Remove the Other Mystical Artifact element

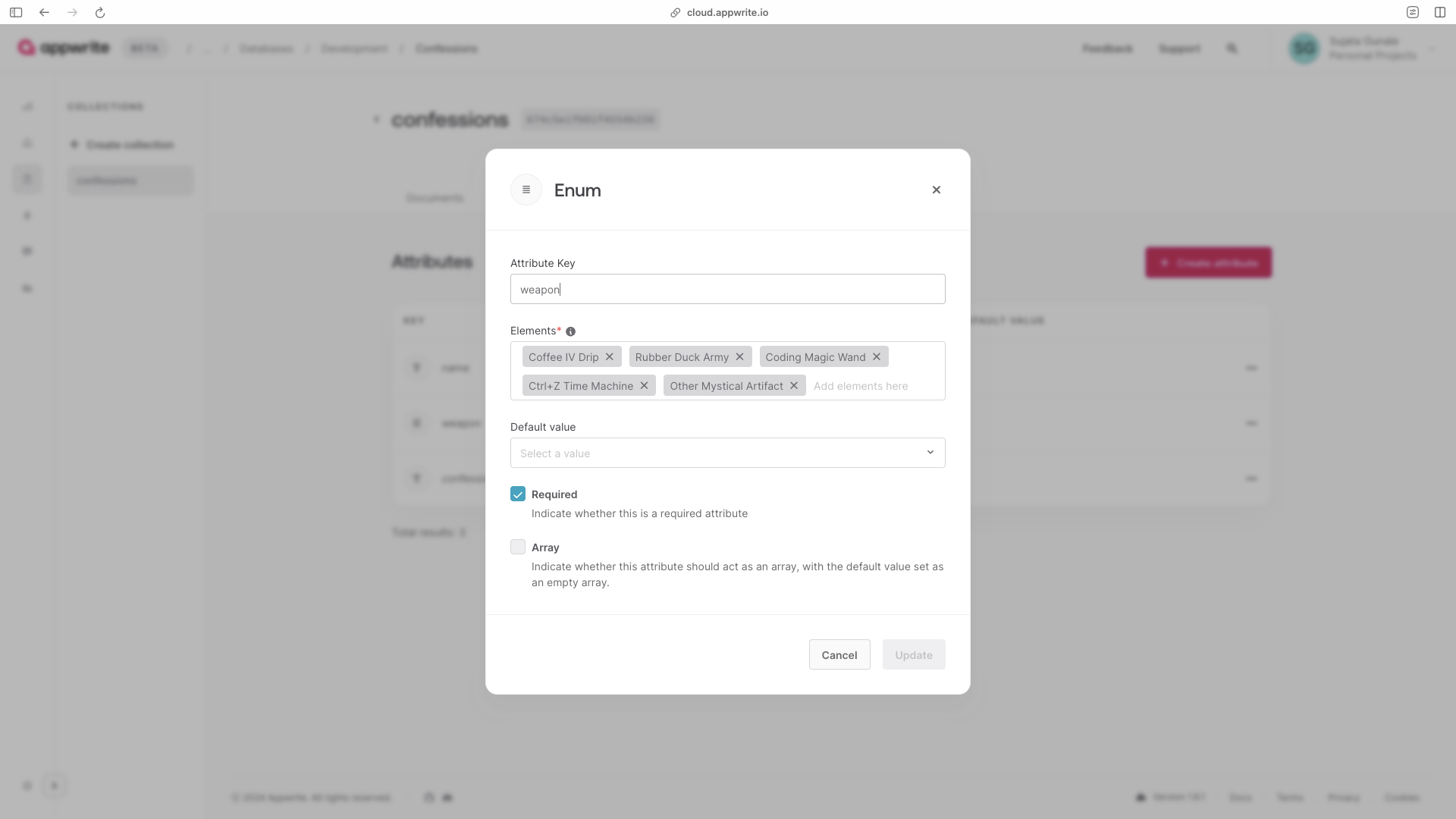(794, 385)
